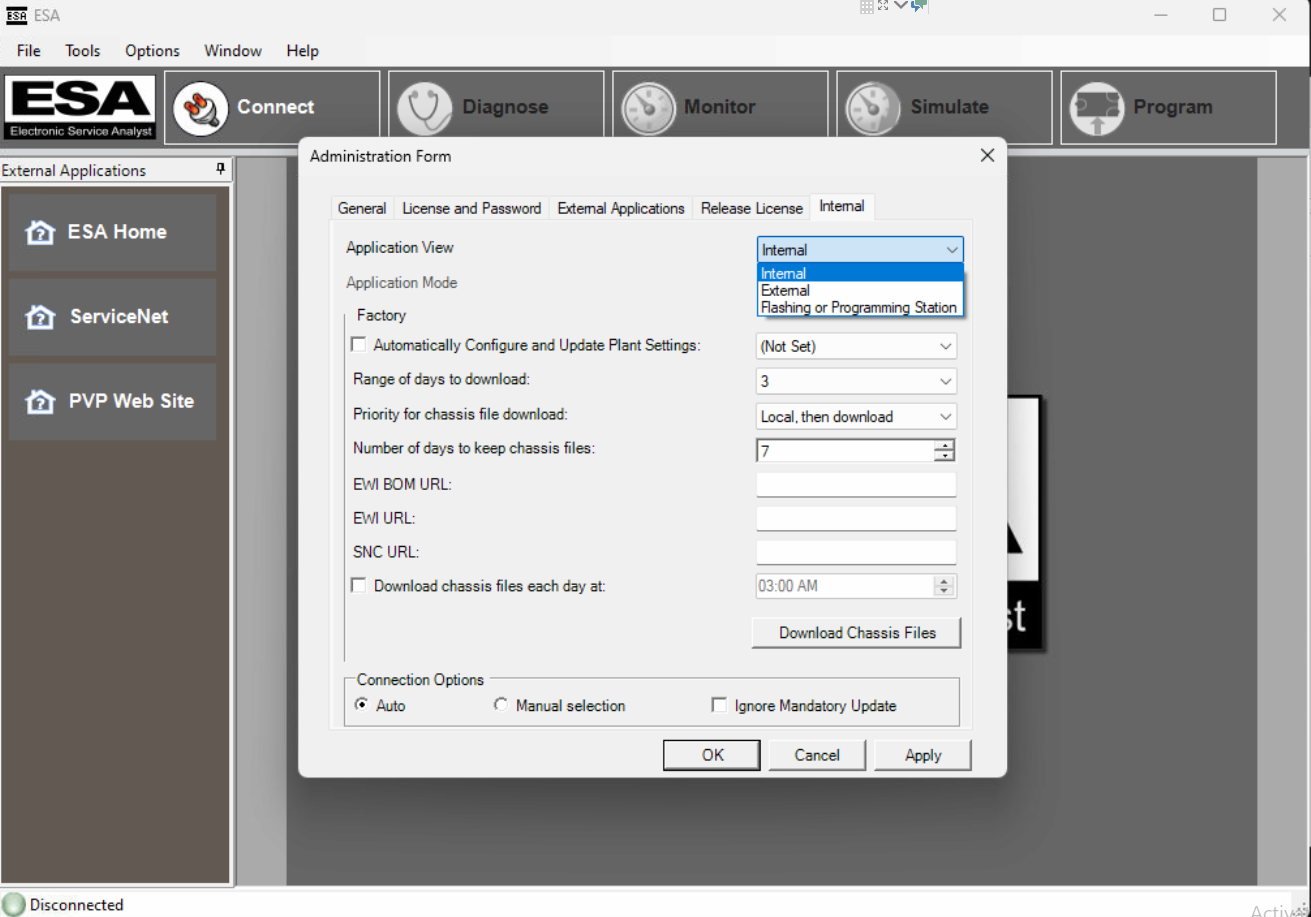This screenshot has height=917, width=1311.
Task: Click Download Chassis Files button
Action: (x=857, y=632)
